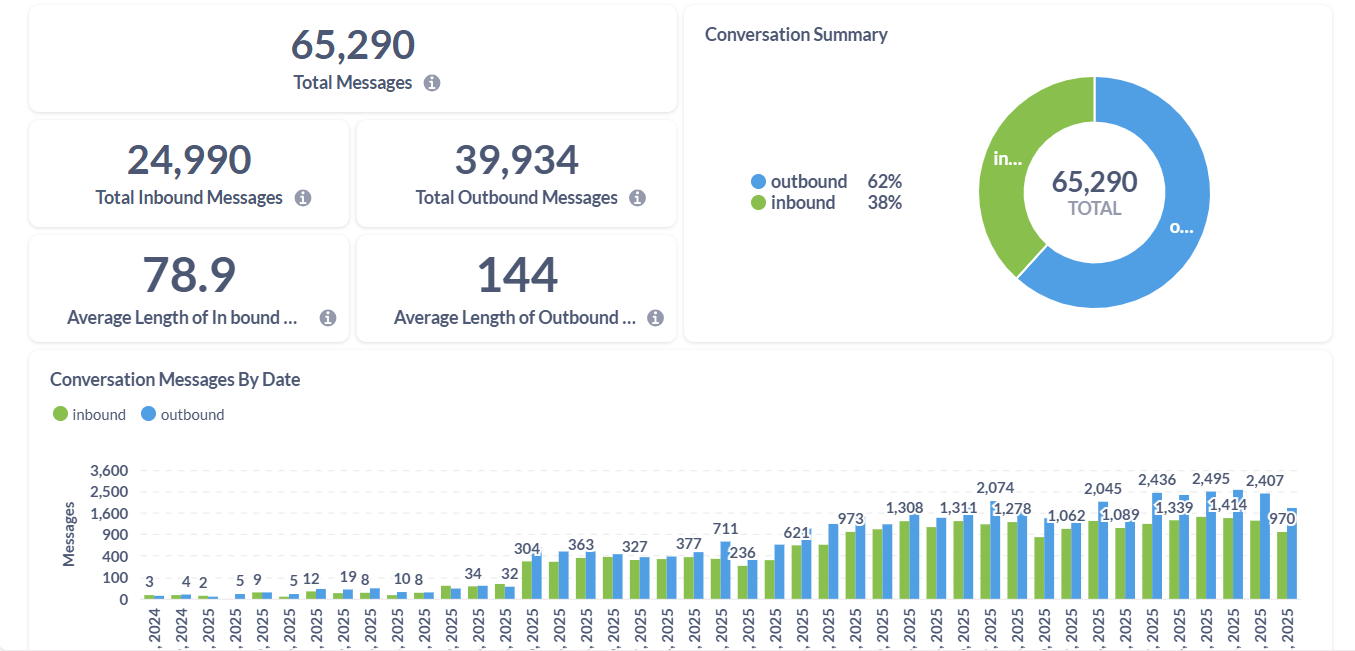This screenshot has height=651, width=1355.
Task: Toggle outbound 62% entry in donut legend
Action: click(826, 181)
